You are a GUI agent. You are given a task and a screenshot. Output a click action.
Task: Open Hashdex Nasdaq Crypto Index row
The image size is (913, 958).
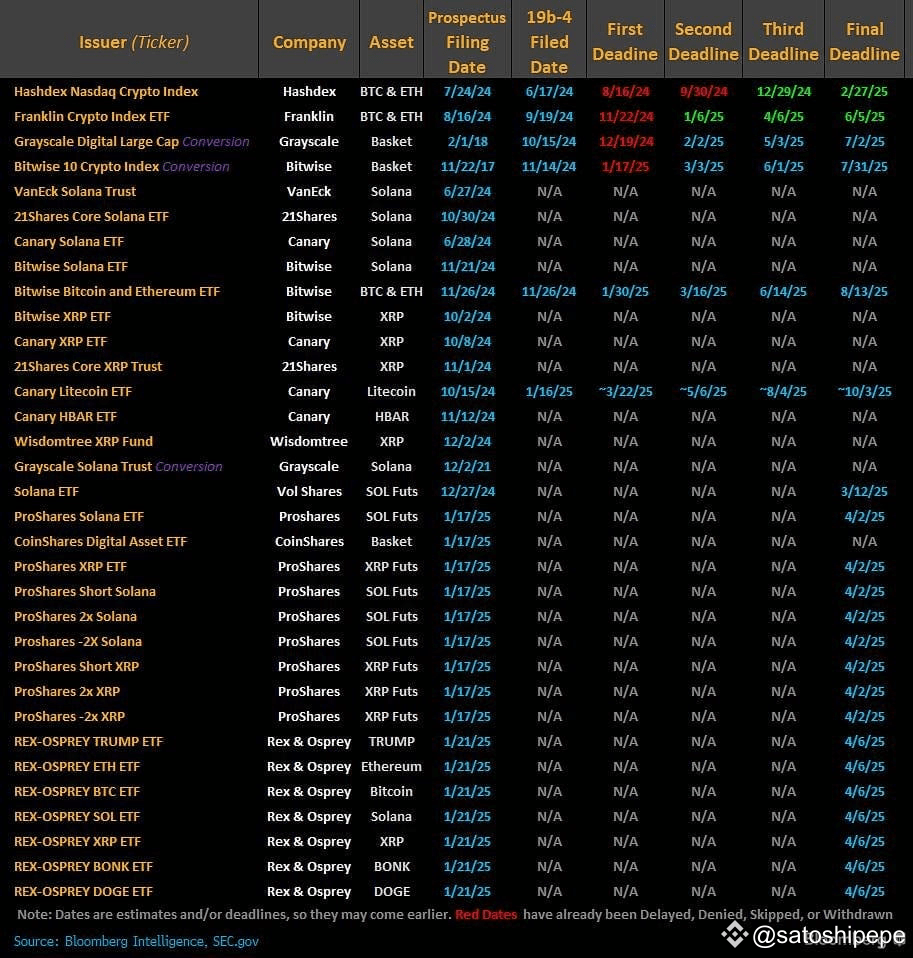click(106, 91)
